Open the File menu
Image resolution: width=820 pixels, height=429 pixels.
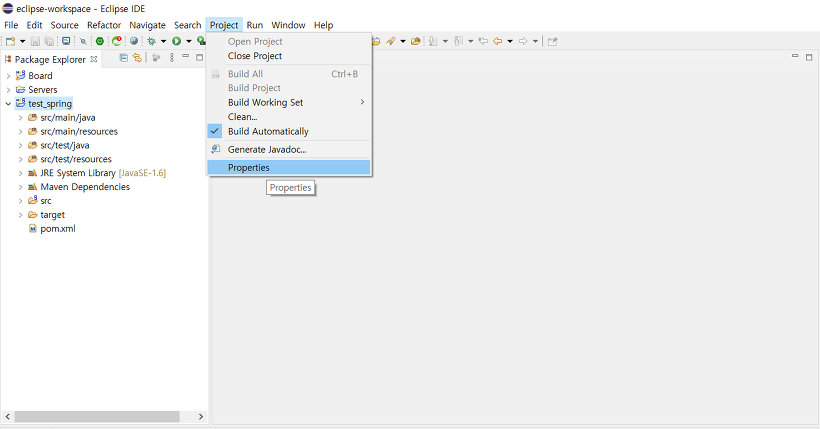[11, 25]
